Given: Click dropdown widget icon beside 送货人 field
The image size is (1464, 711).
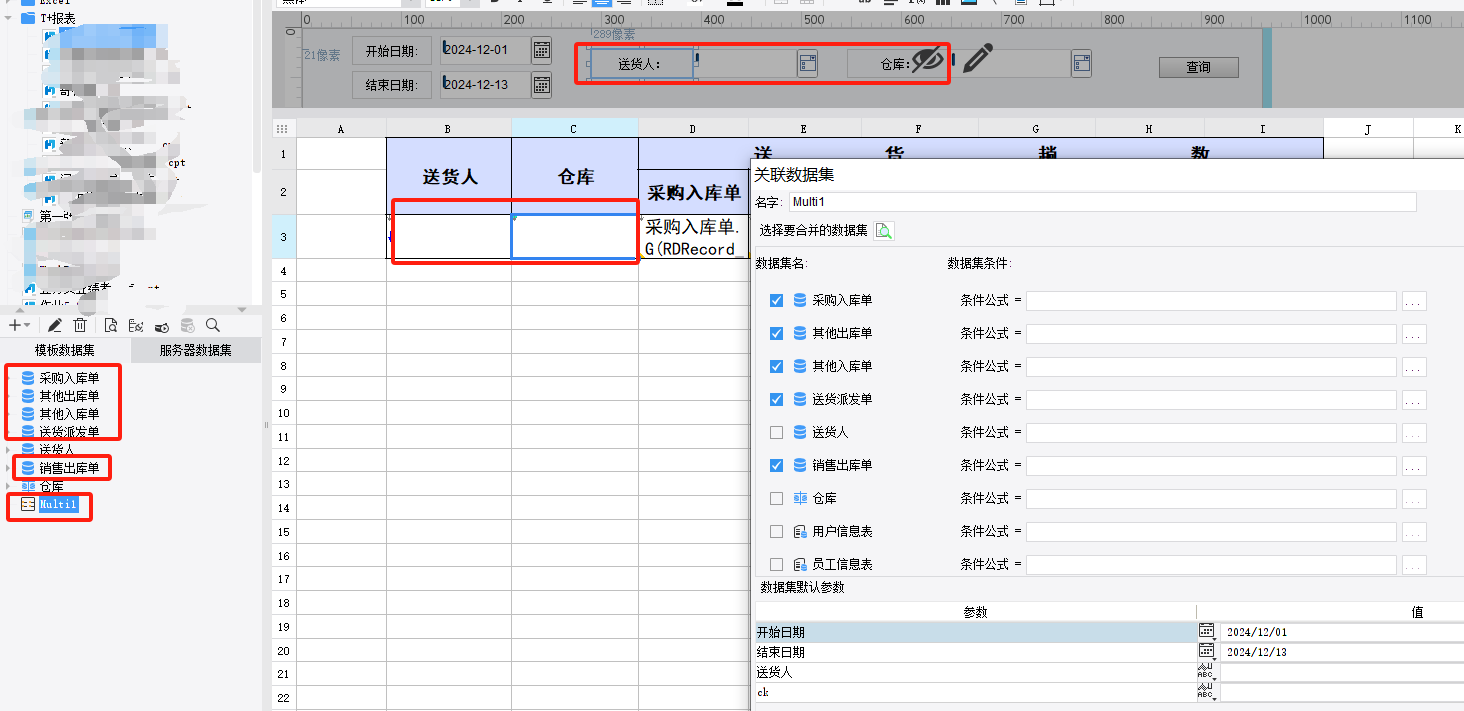Looking at the screenshot, I should click(x=808, y=64).
